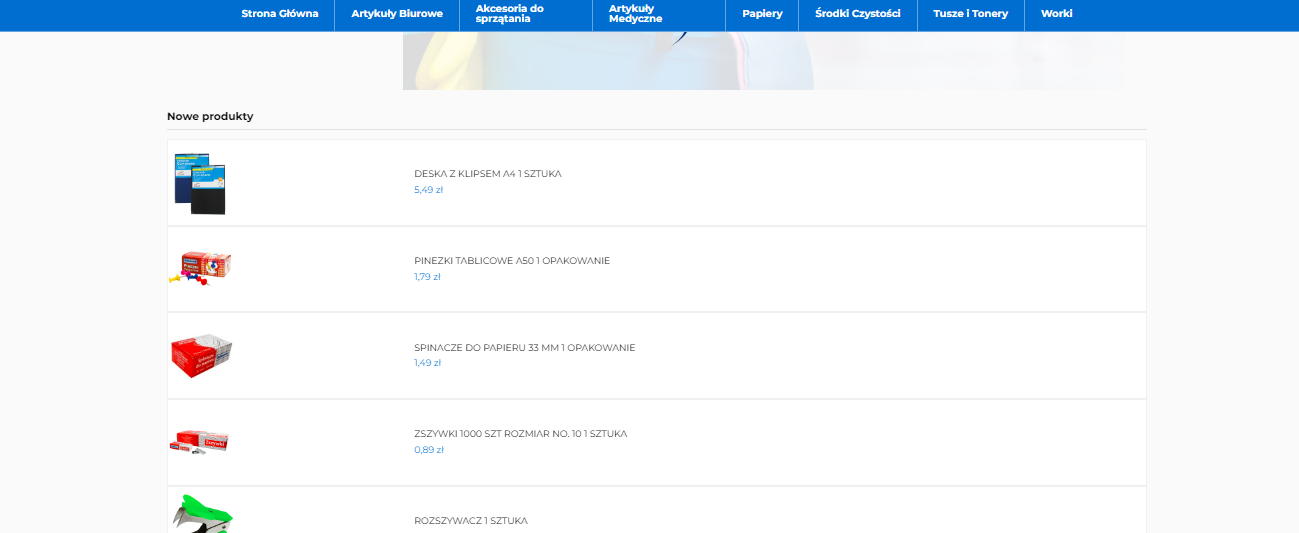Click the 5,49 zł price

click(428, 190)
